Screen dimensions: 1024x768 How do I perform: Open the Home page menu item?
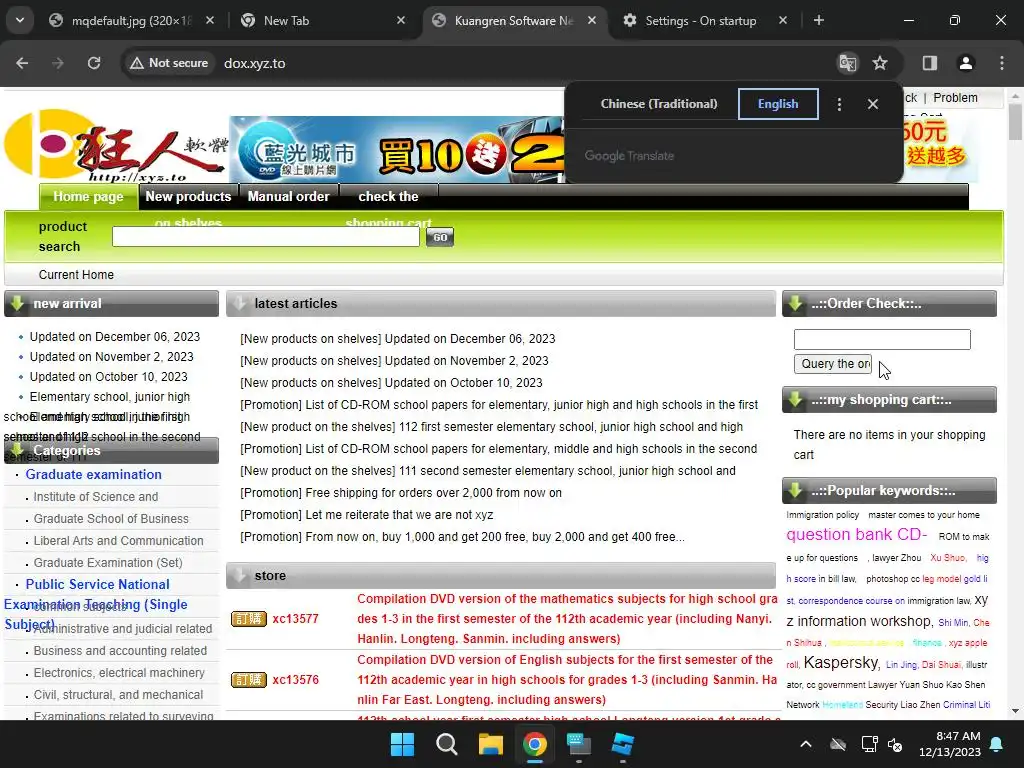click(x=88, y=197)
